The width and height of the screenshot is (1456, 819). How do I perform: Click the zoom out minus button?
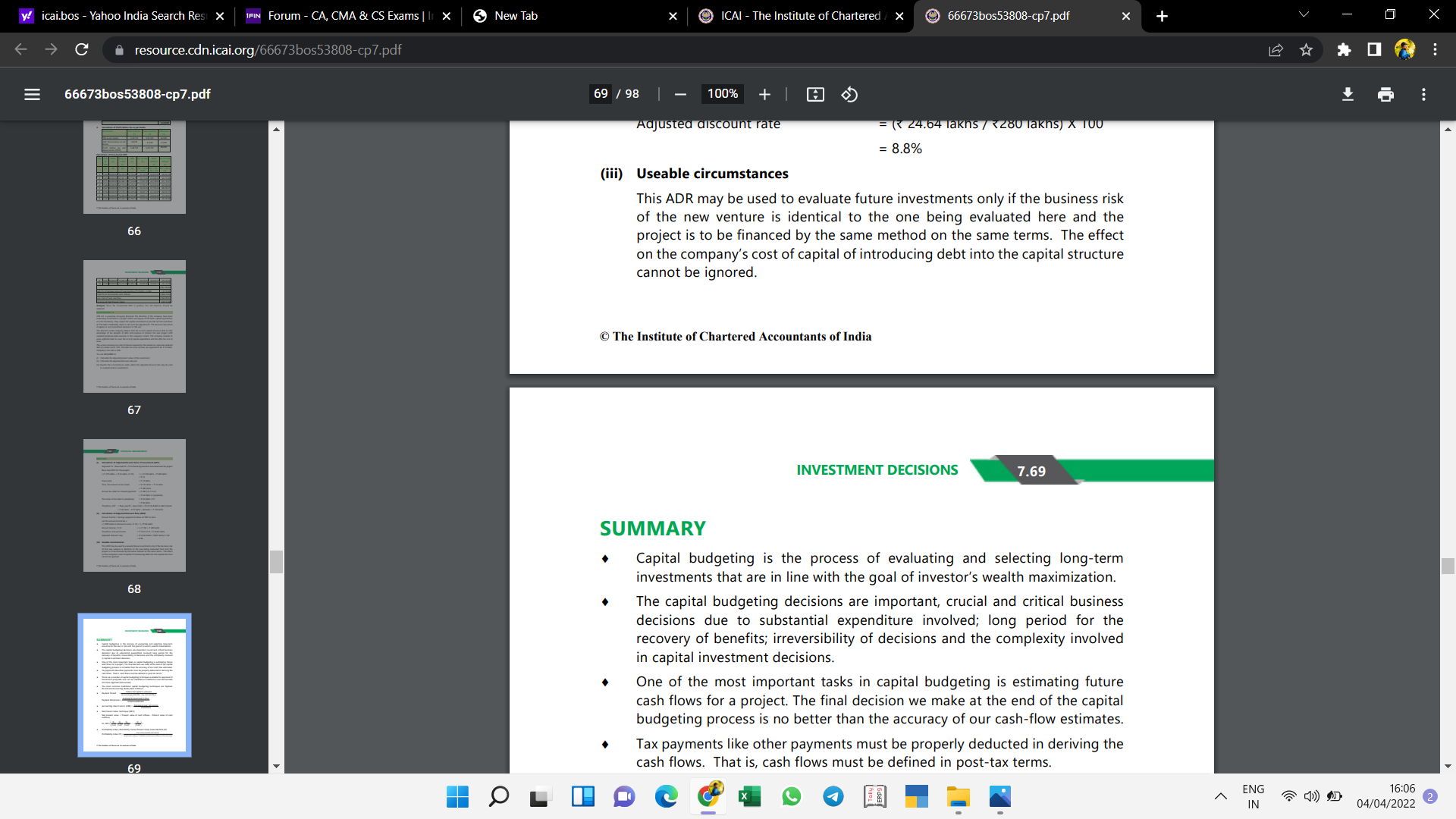click(x=680, y=94)
